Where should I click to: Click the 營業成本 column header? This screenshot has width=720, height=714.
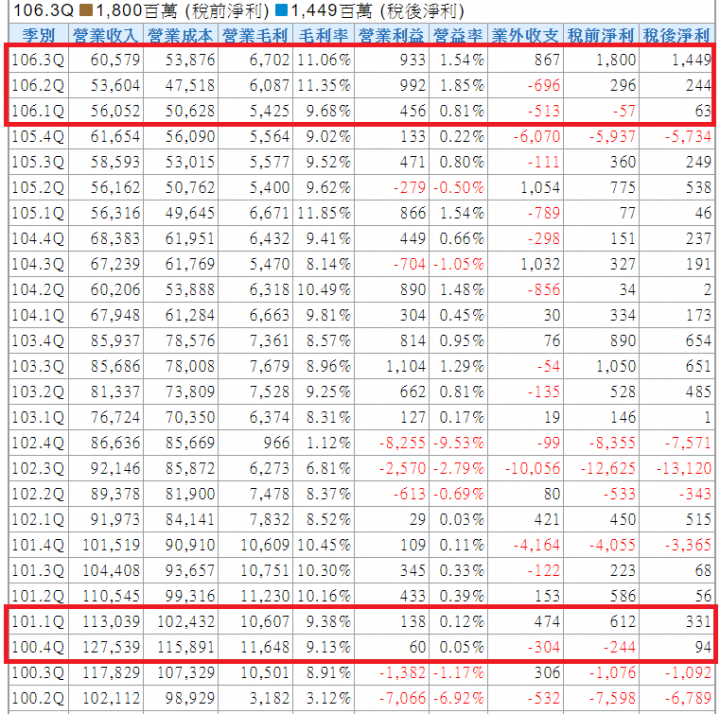[x=180, y=35]
